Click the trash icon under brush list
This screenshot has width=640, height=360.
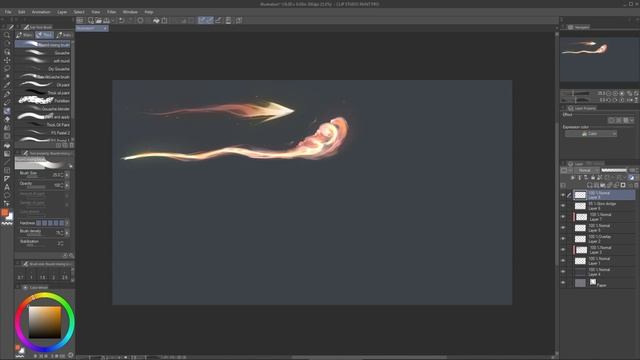72,145
